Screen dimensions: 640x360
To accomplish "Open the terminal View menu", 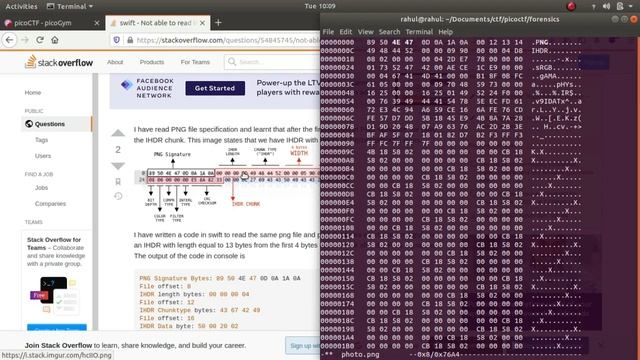I will pyautogui.click(x=365, y=31).
